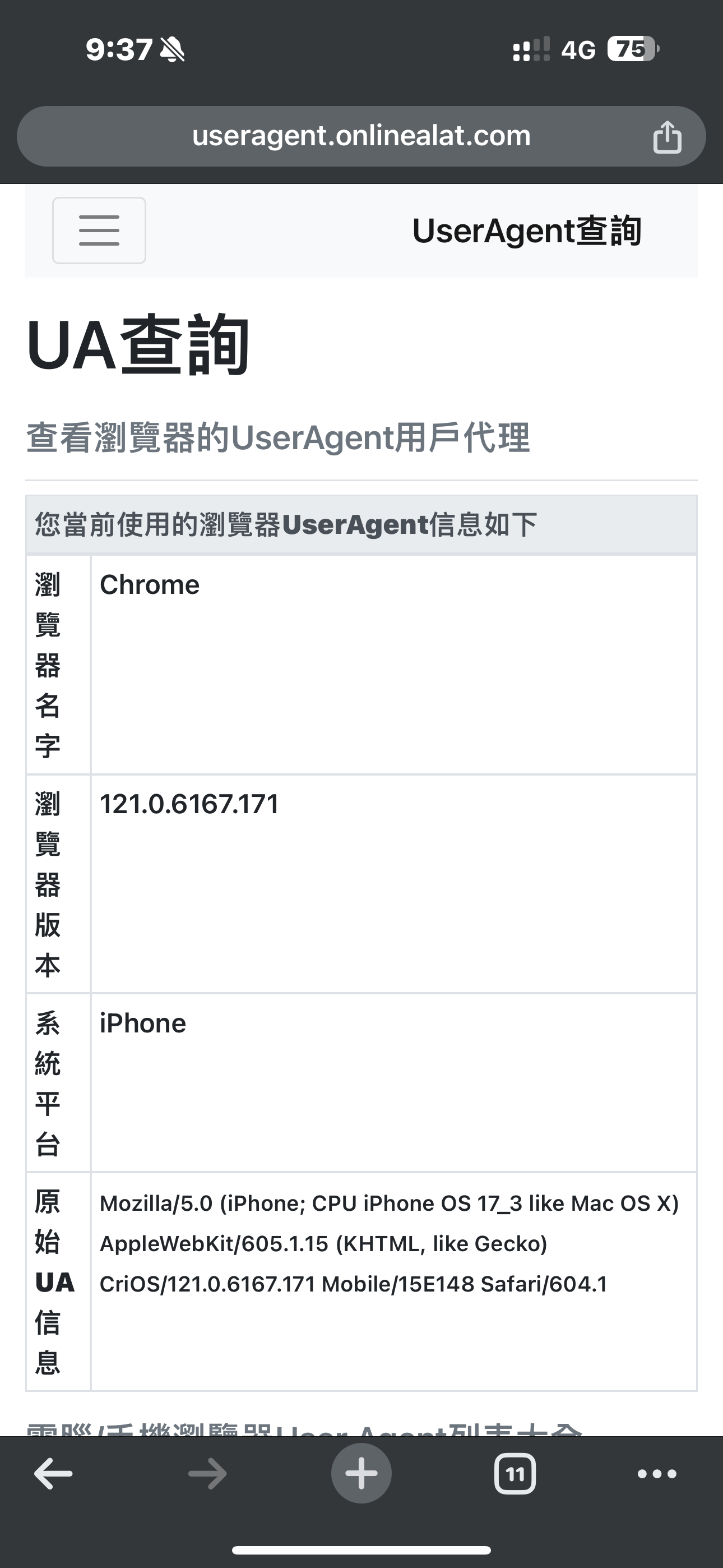Open the three-dot browser menu
Screen dimensions: 723x1568
pyautogui.click(x=657, y=1474)
